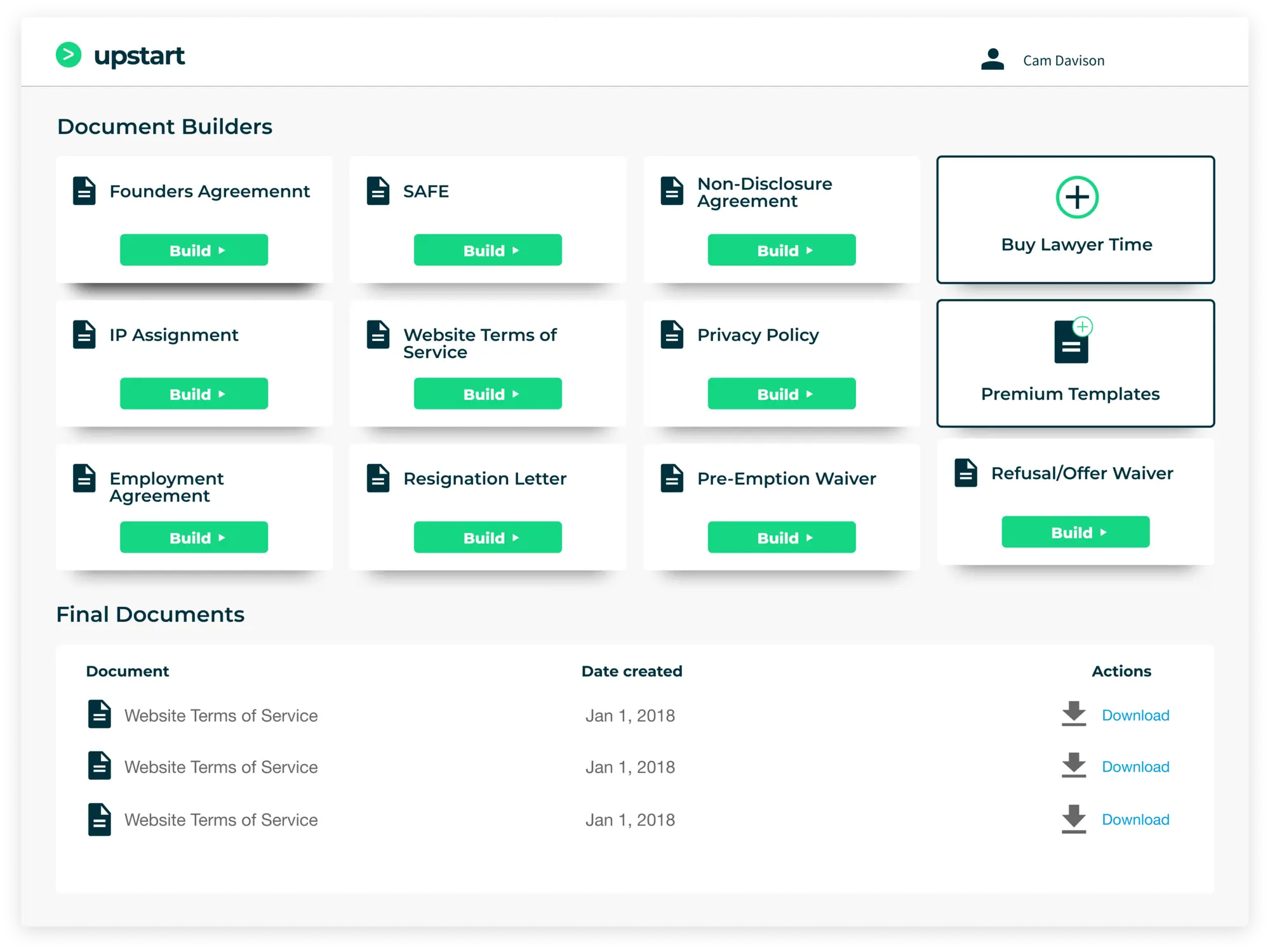Click the Privacy Policy document icon
Viewport: 1270px width, 952px height.
tap(672, 334)
